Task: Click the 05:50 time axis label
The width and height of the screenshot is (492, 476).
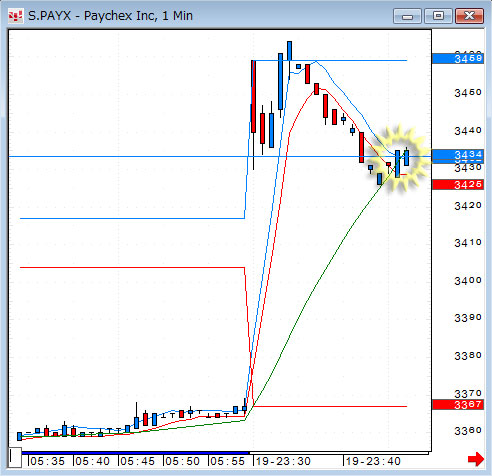Action: pos(182,461)
